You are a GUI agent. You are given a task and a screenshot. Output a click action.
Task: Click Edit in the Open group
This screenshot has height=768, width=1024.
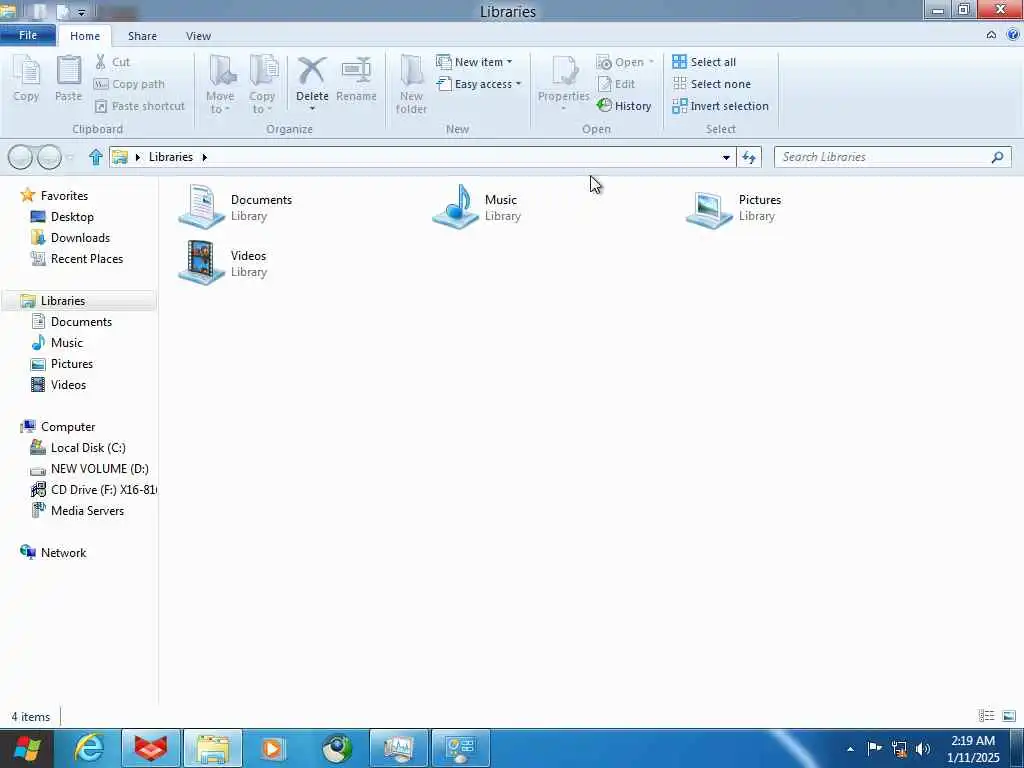pyautogui.click(x=616, y=84)
